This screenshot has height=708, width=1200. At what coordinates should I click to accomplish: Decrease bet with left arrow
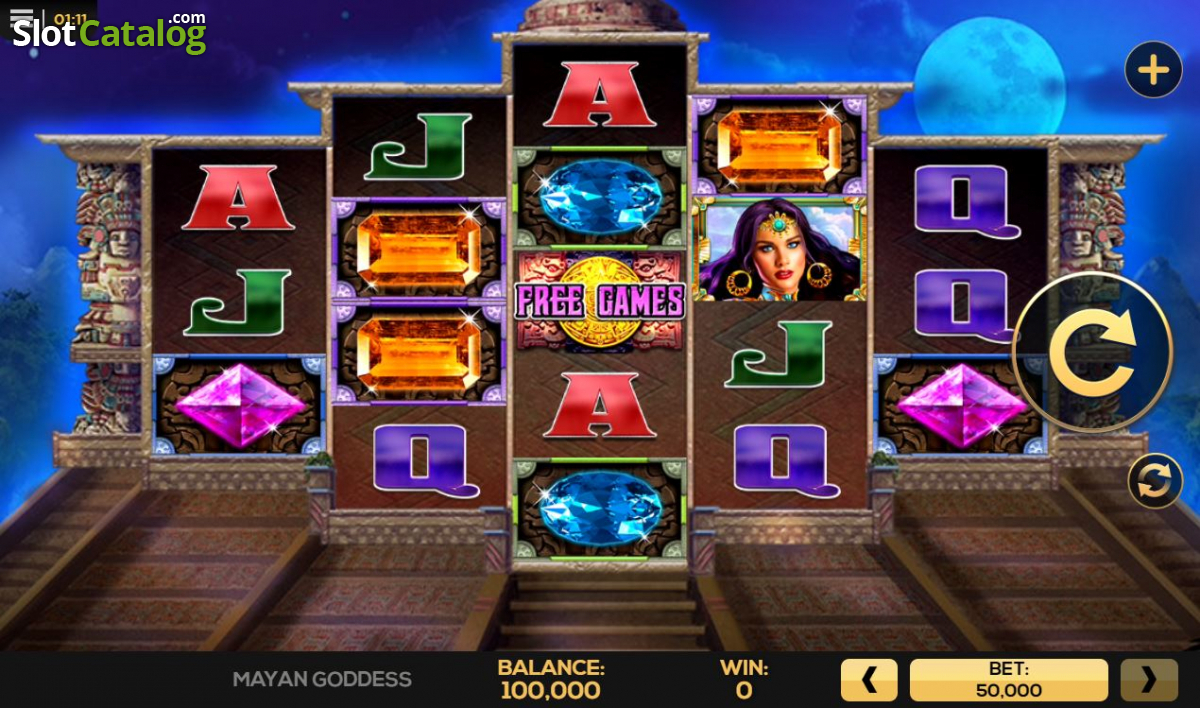coord(869,680)
